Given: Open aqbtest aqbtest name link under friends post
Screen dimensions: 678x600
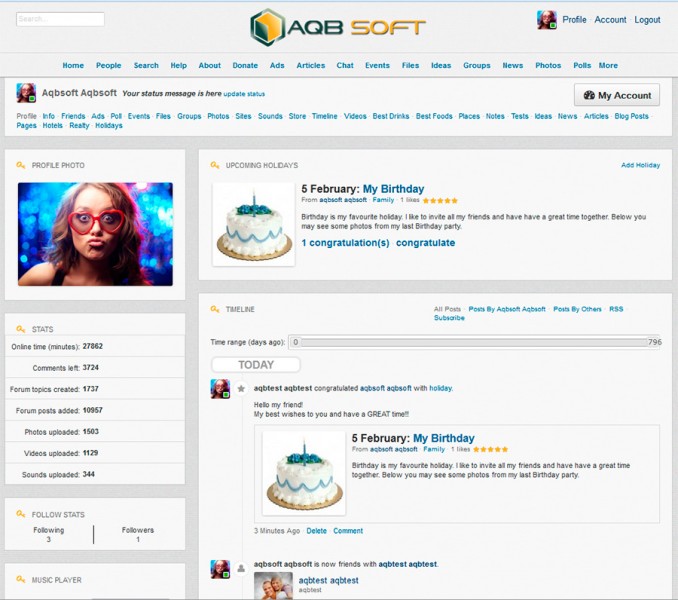Looking at the screenshot, I should click(x=329, y=580).
